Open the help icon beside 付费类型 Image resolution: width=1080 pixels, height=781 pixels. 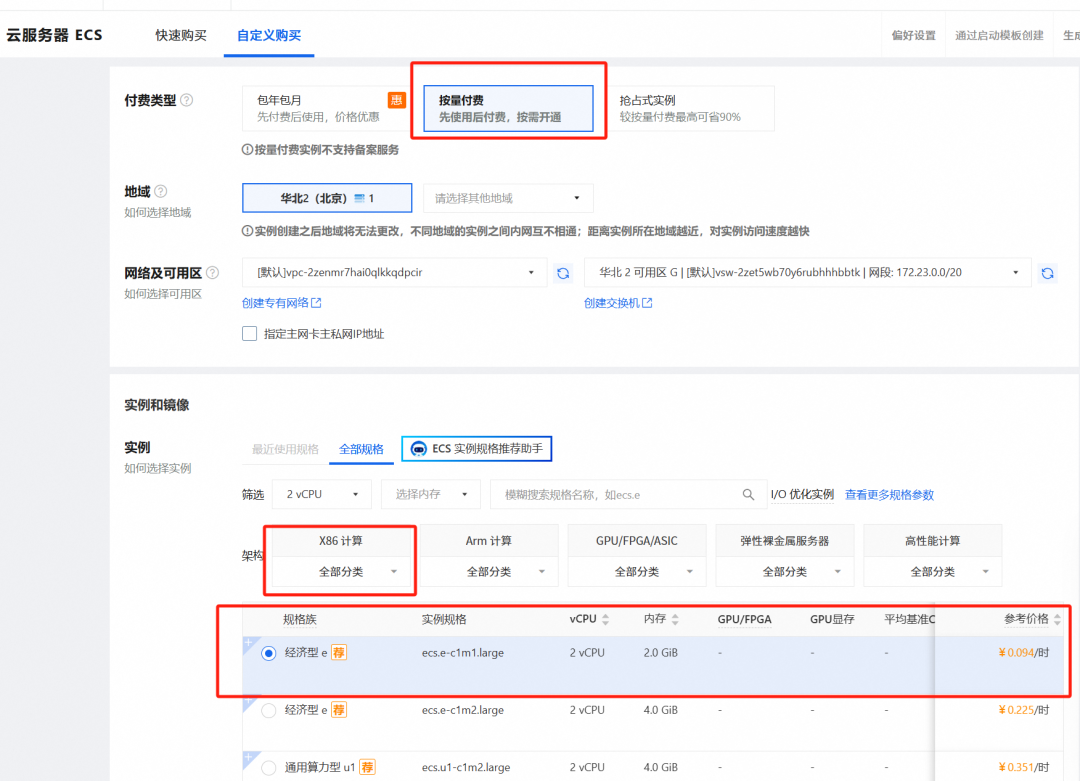pyautogui.click(x=187, y=101)
